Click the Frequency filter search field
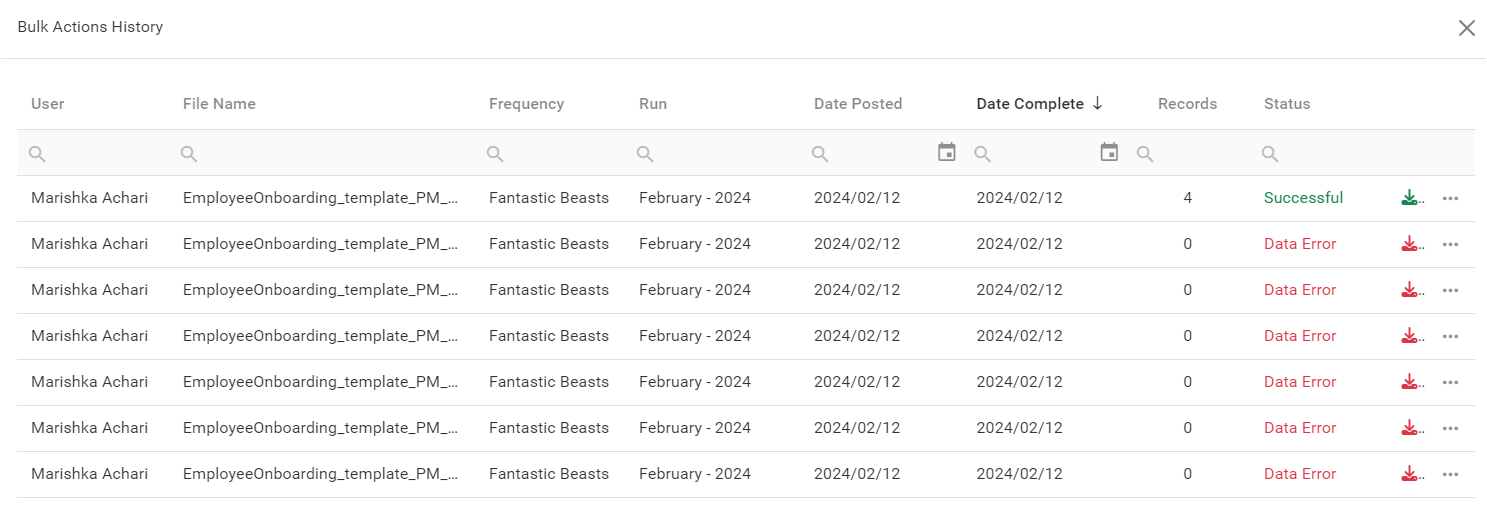The width and height of the screenshot is (1487, 510). click(x=560, y=153)
